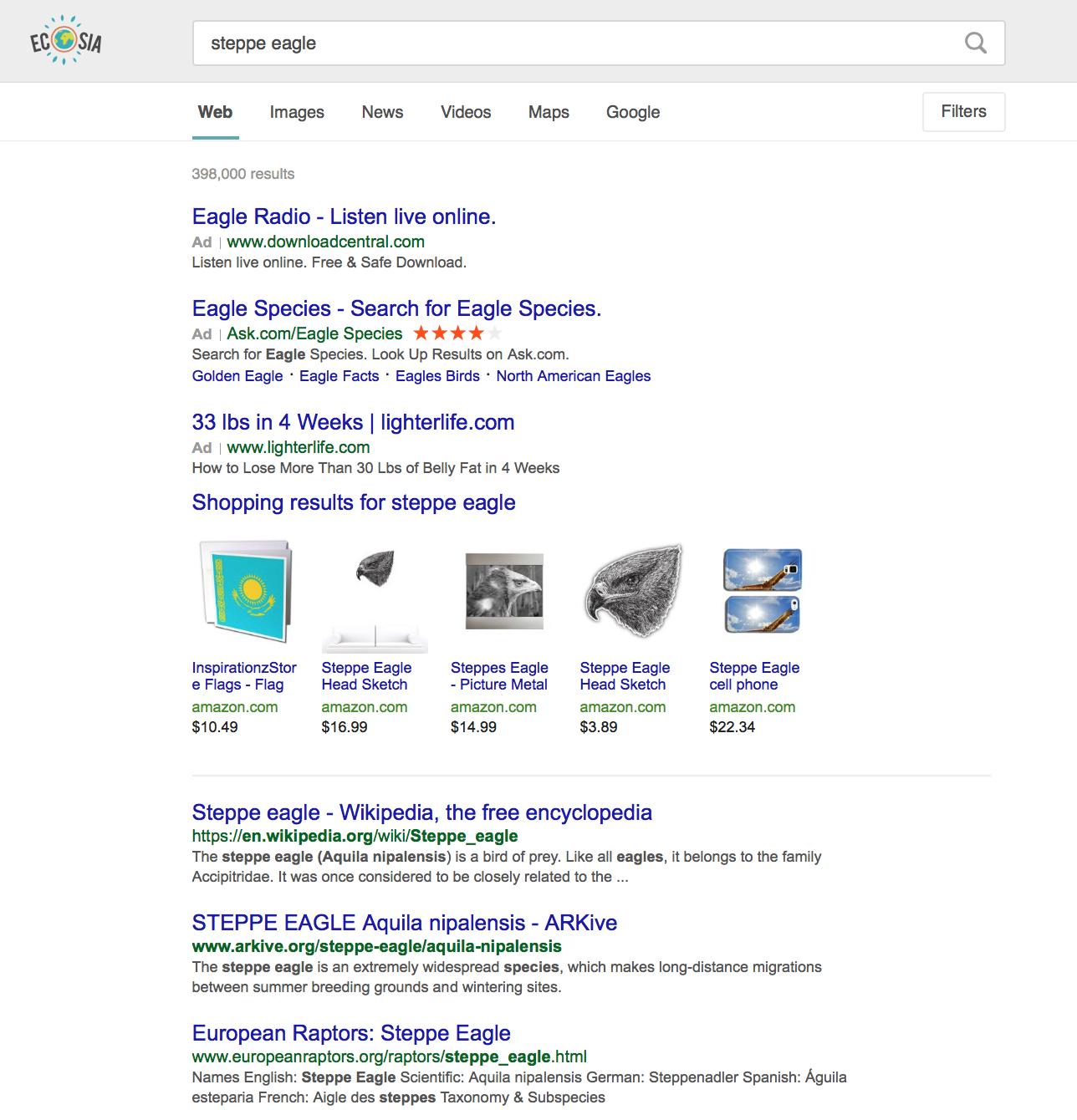1077x1120 pixels.
Task: Switch to the Images tab
Action: tap(297, 112)
